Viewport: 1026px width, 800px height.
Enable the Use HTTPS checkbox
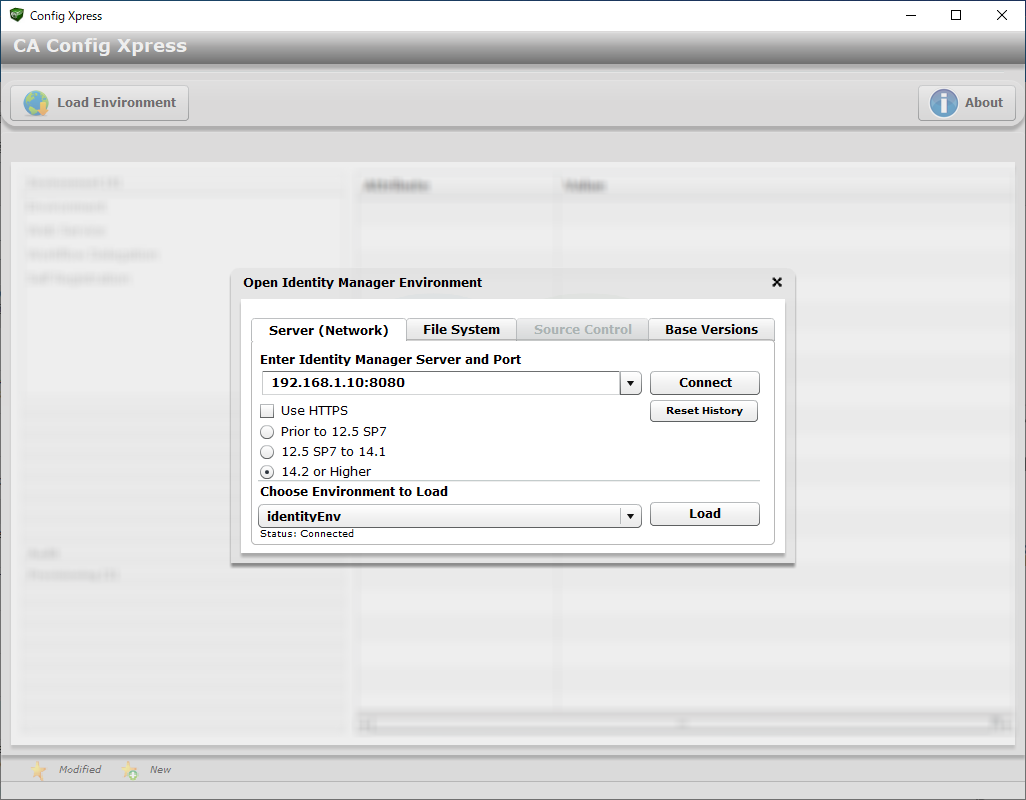[267, 411]
